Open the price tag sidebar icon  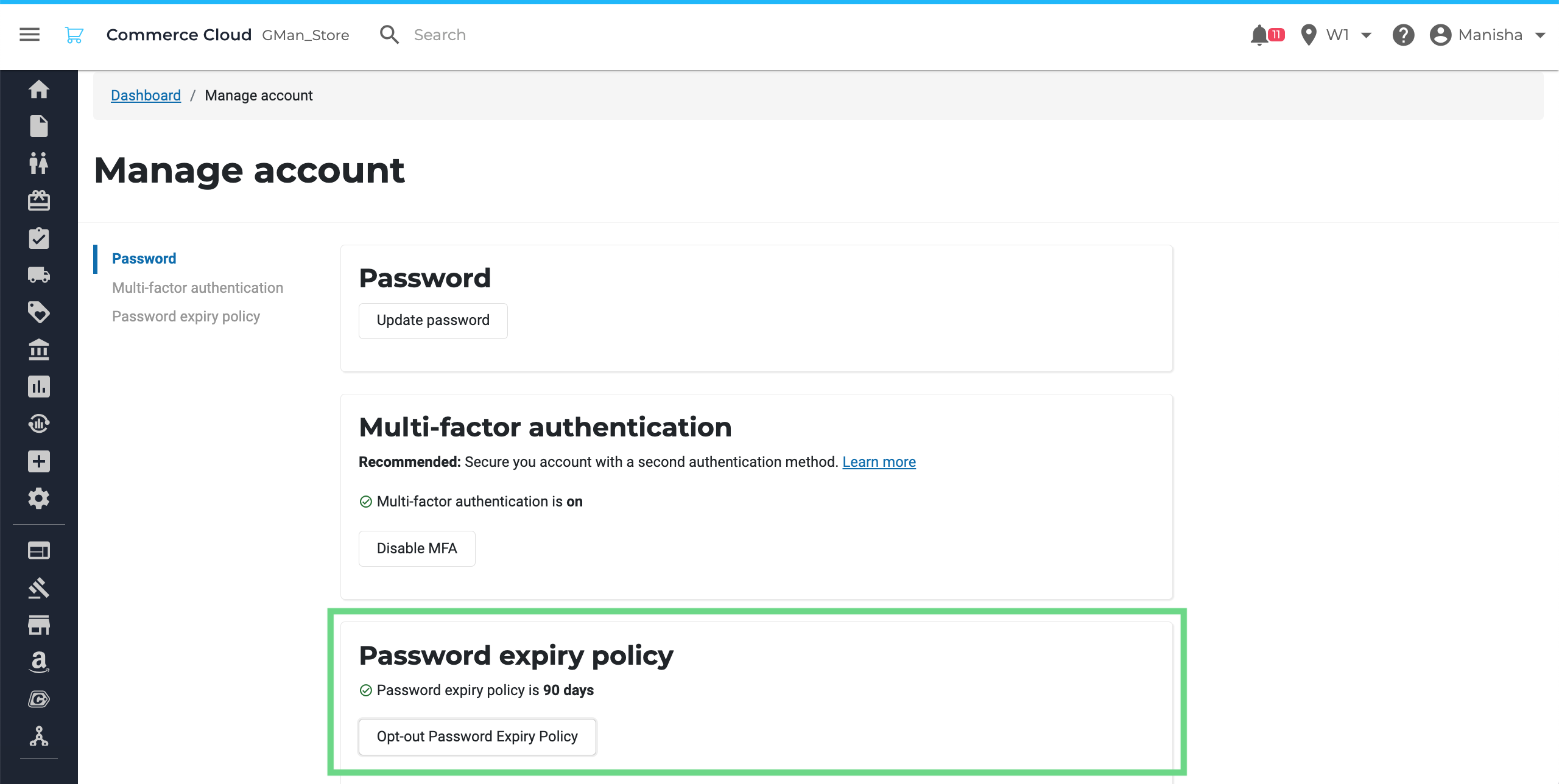point(38,312)
